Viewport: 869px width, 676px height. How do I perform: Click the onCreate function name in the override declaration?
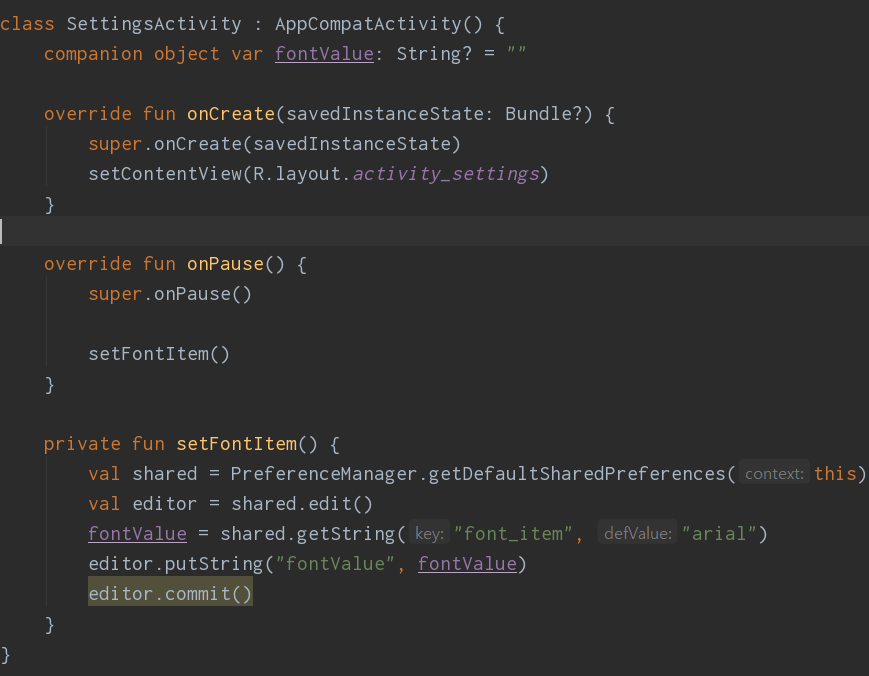(x=231, y=114)
